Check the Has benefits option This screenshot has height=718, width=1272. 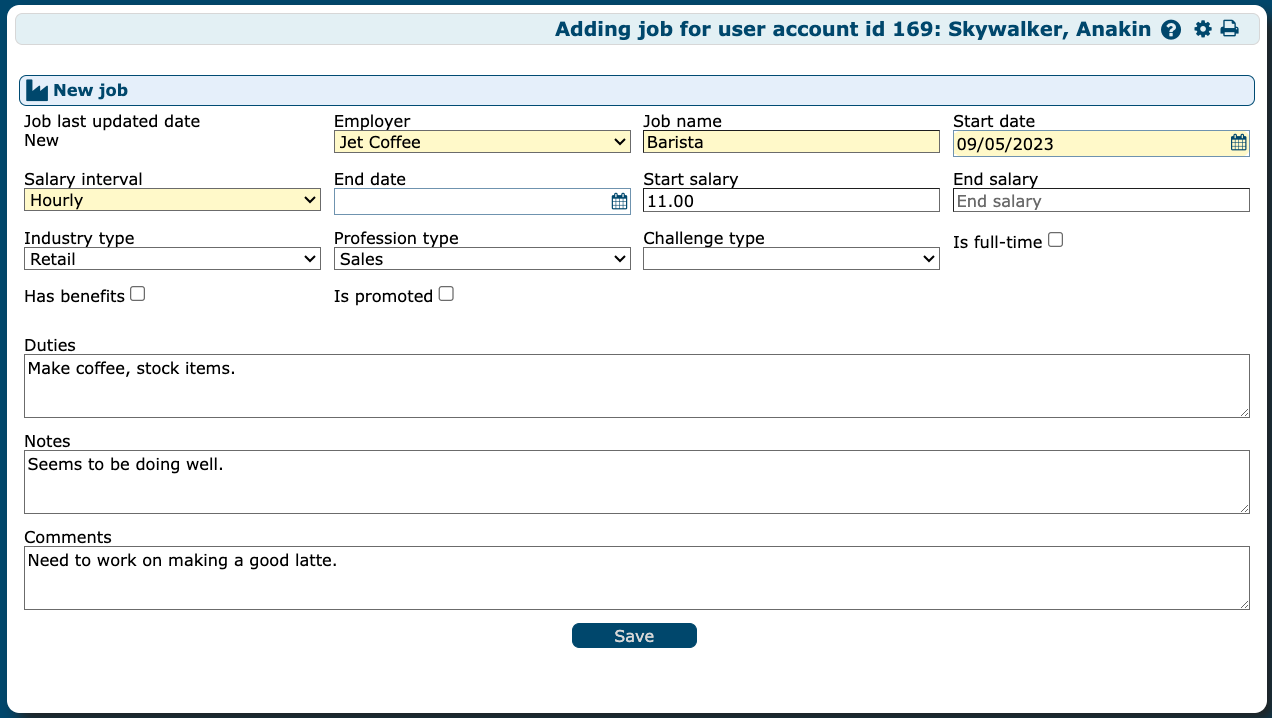click(x=137, y=293)
